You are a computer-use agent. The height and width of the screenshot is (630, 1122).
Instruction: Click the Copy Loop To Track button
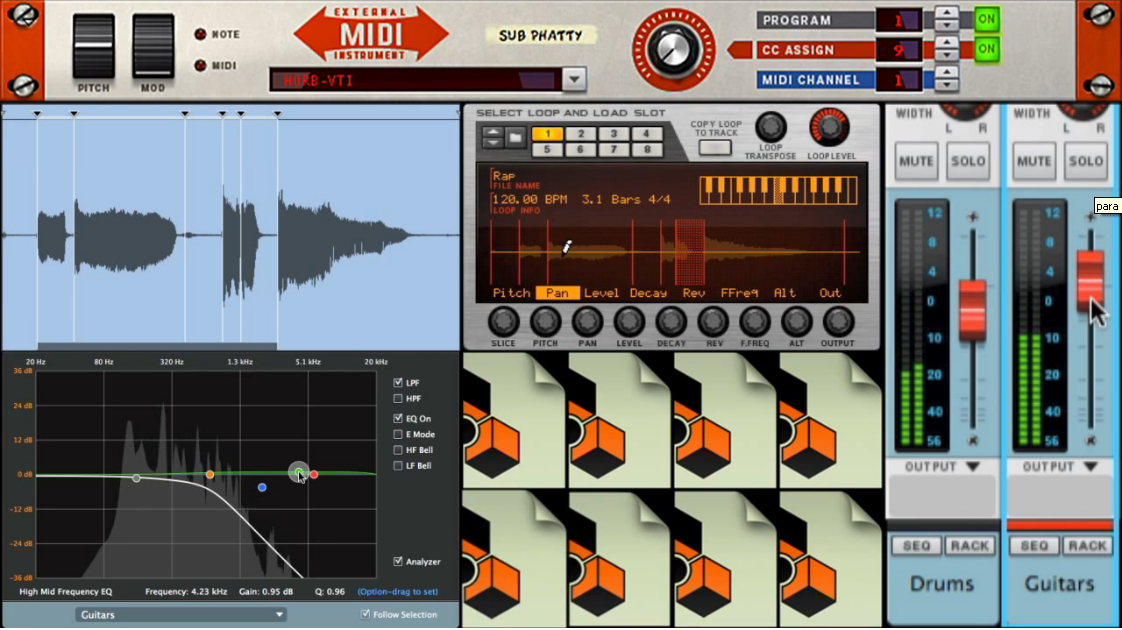(715, 147)
